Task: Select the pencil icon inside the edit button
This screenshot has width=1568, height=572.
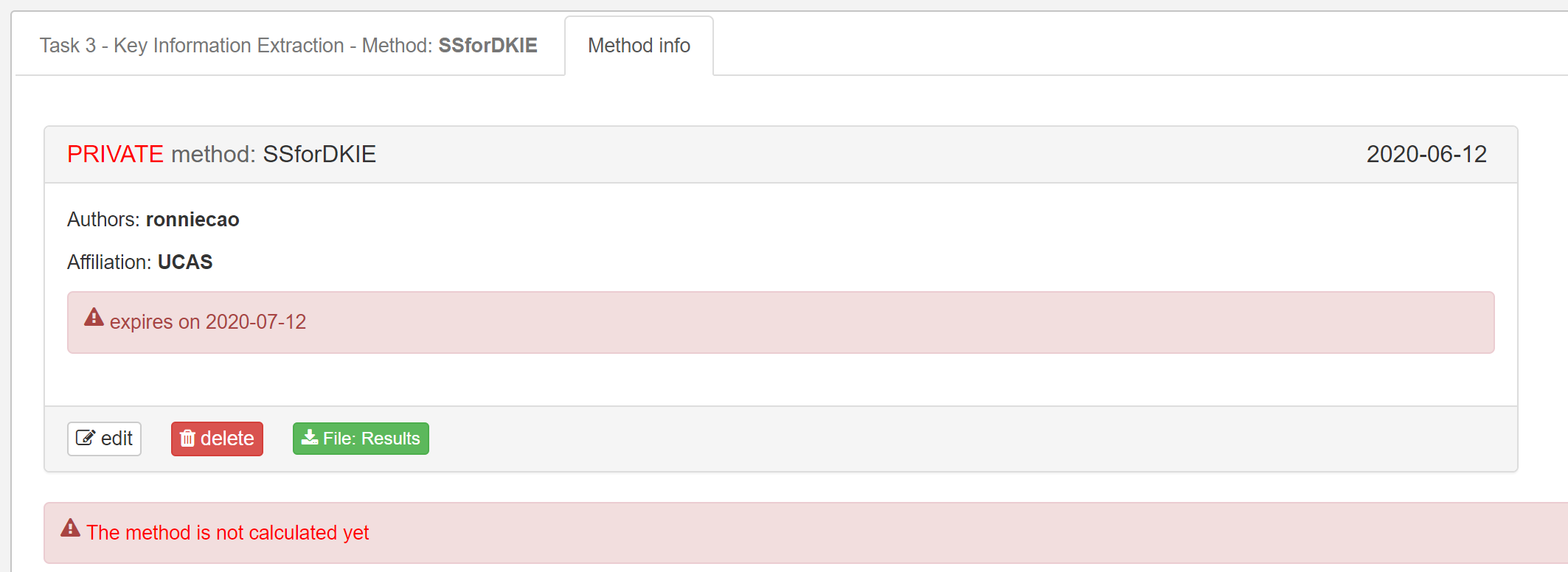Action: [86, 438]
